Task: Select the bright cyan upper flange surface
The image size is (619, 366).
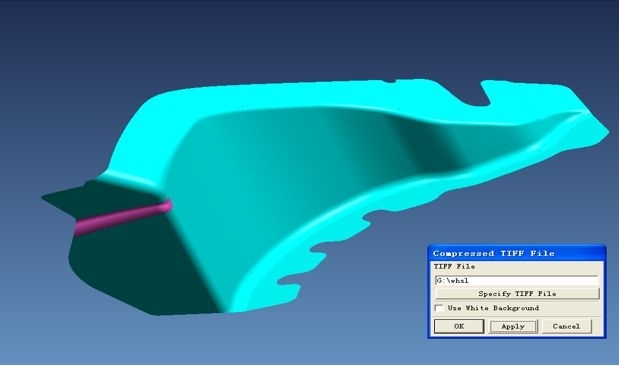Action: tap(276, 95)
